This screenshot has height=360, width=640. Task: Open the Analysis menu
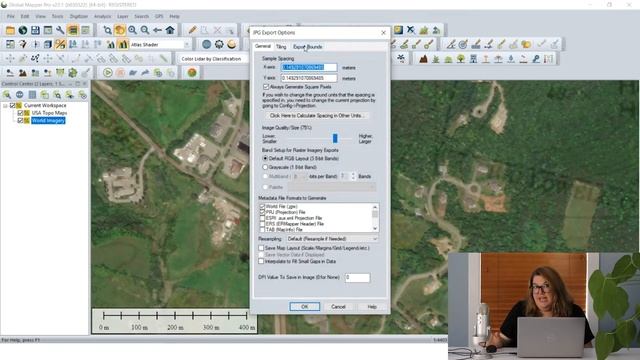[102, 16]
